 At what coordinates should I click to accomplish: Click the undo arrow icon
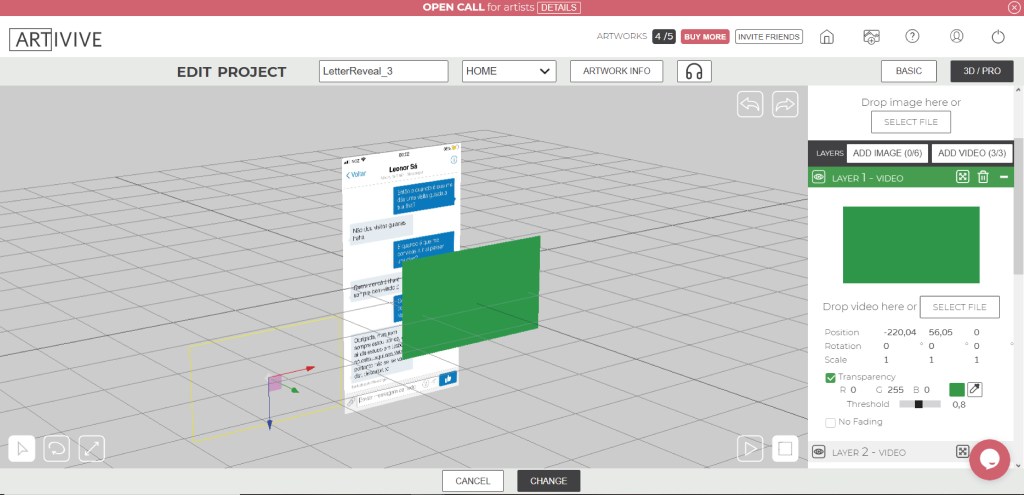751,104
